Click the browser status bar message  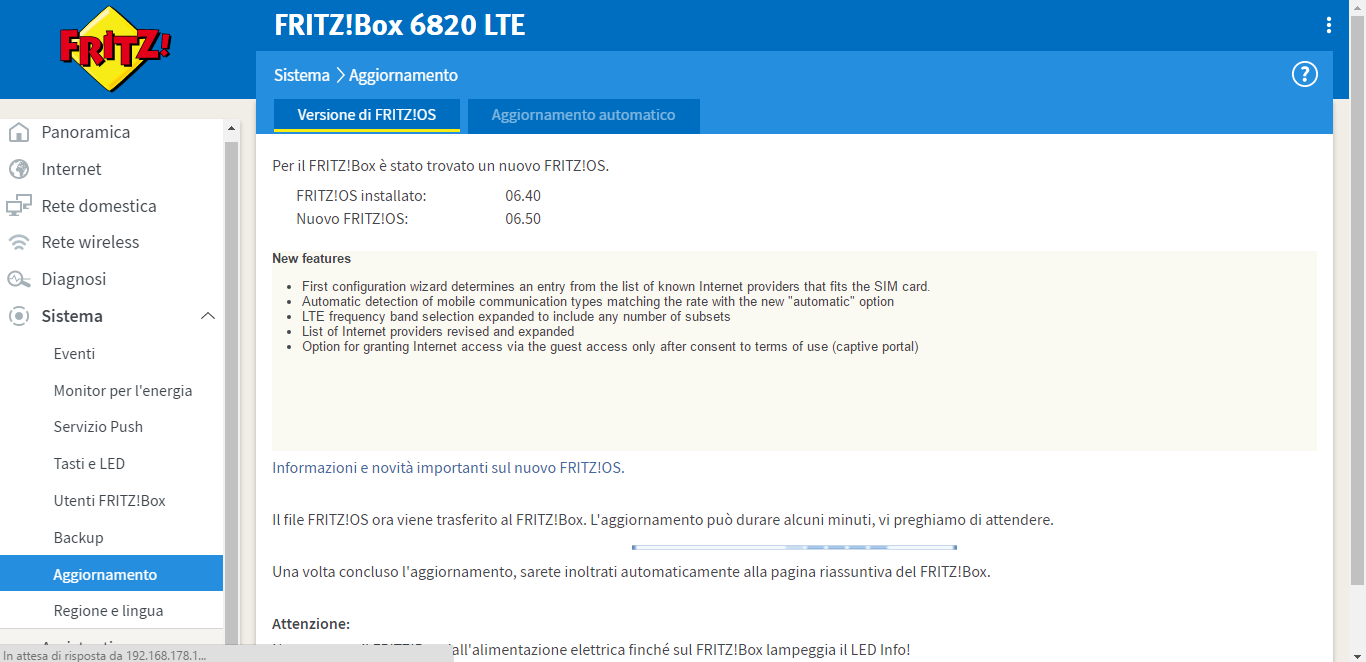click(x=105, y=655)
